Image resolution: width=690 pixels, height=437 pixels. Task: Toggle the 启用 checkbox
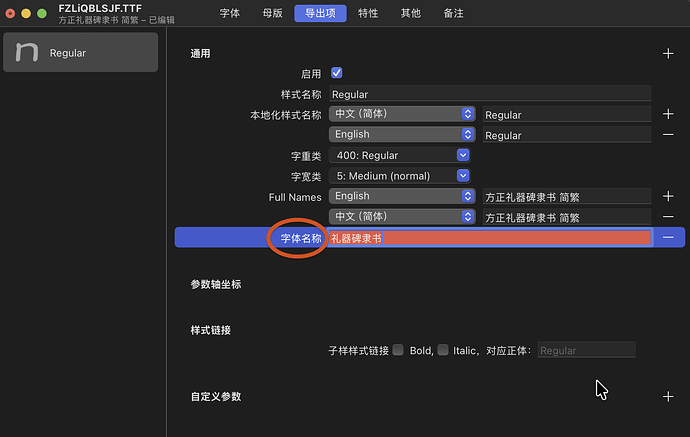(337, 73)
